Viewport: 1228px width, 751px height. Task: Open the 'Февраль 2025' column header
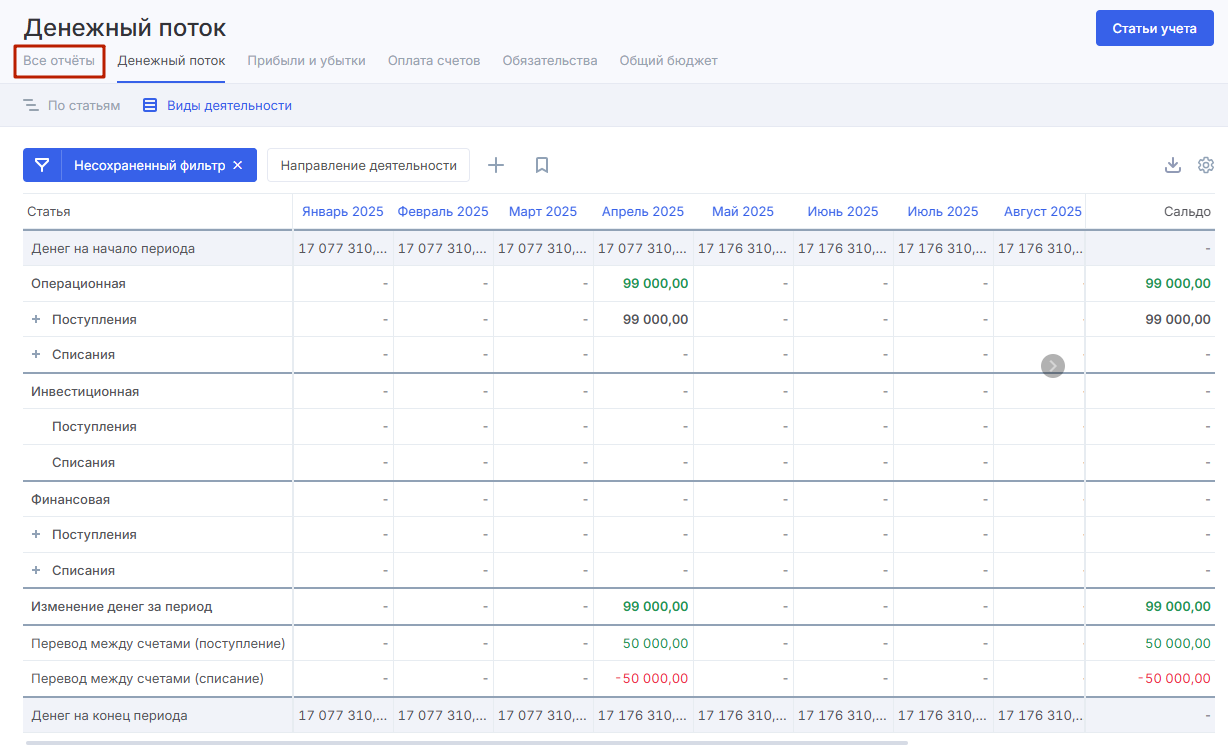point(443,212)
